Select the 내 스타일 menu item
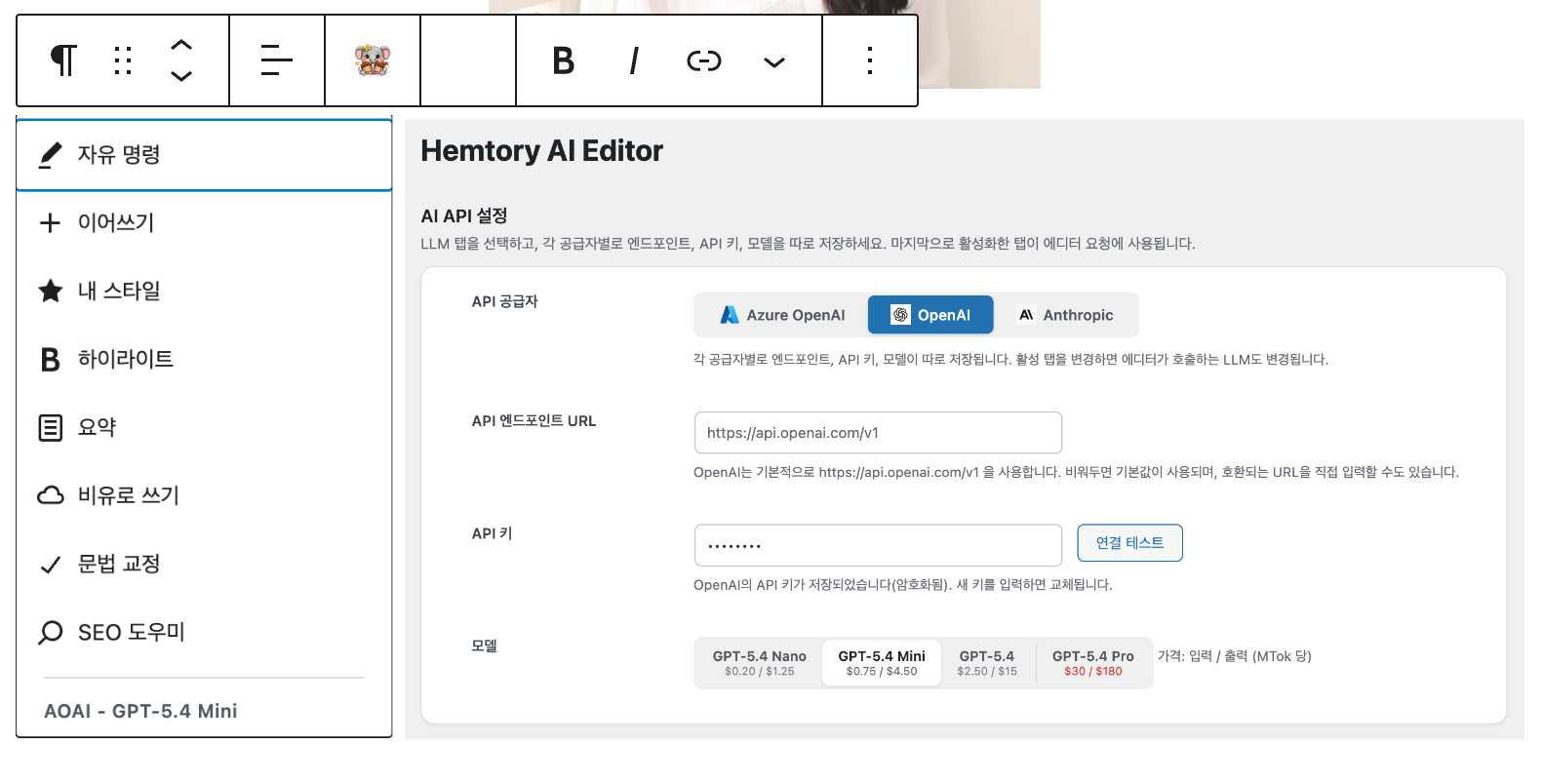 pyautogui.click(x=204, y=291)
